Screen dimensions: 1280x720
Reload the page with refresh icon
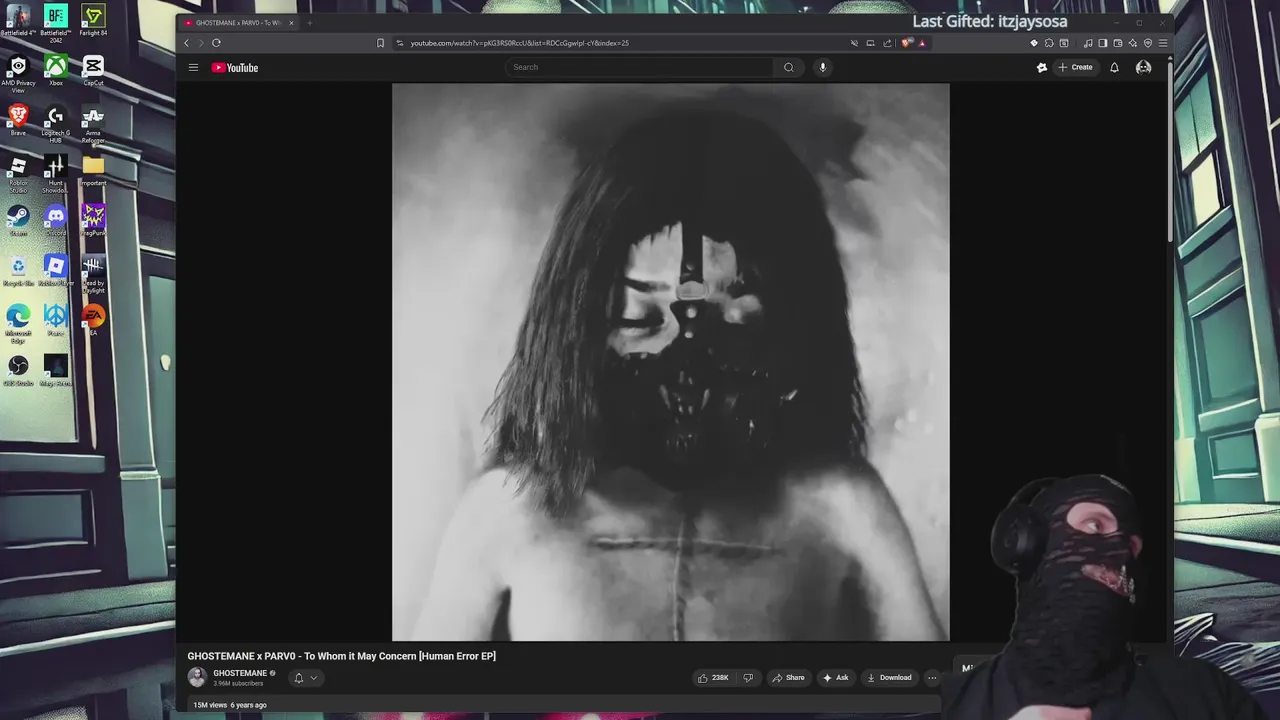[x=216, y=43]
